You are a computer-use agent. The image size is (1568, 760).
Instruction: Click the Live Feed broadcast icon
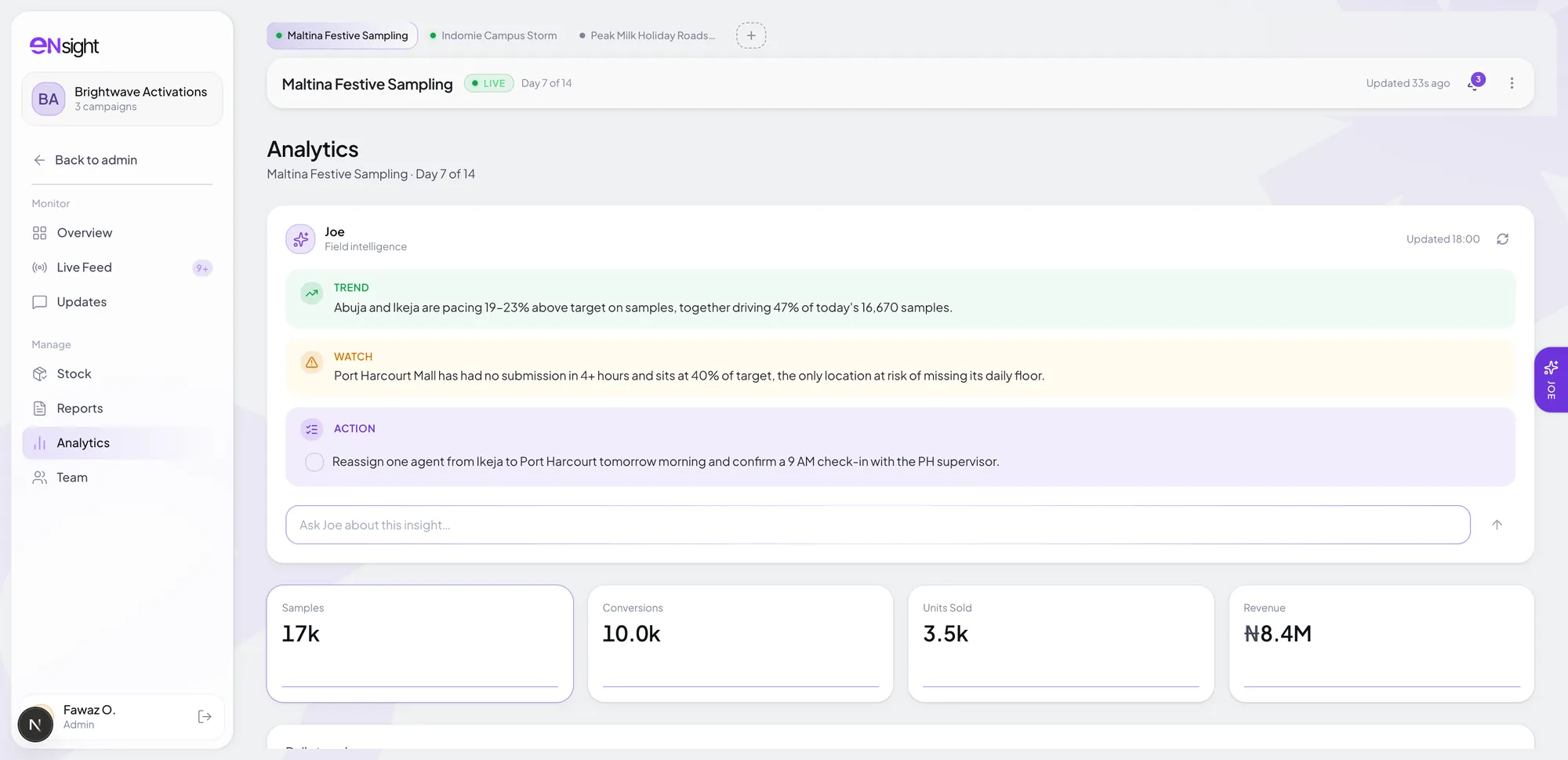[40, 267]
